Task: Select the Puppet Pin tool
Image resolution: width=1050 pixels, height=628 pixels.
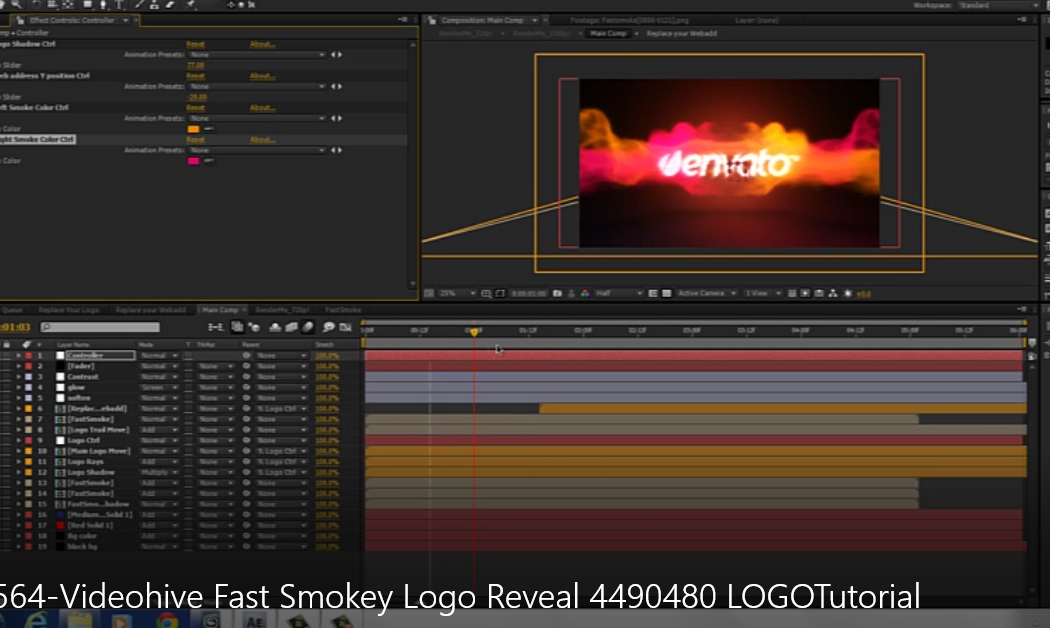Action: (x=191, y=5)
